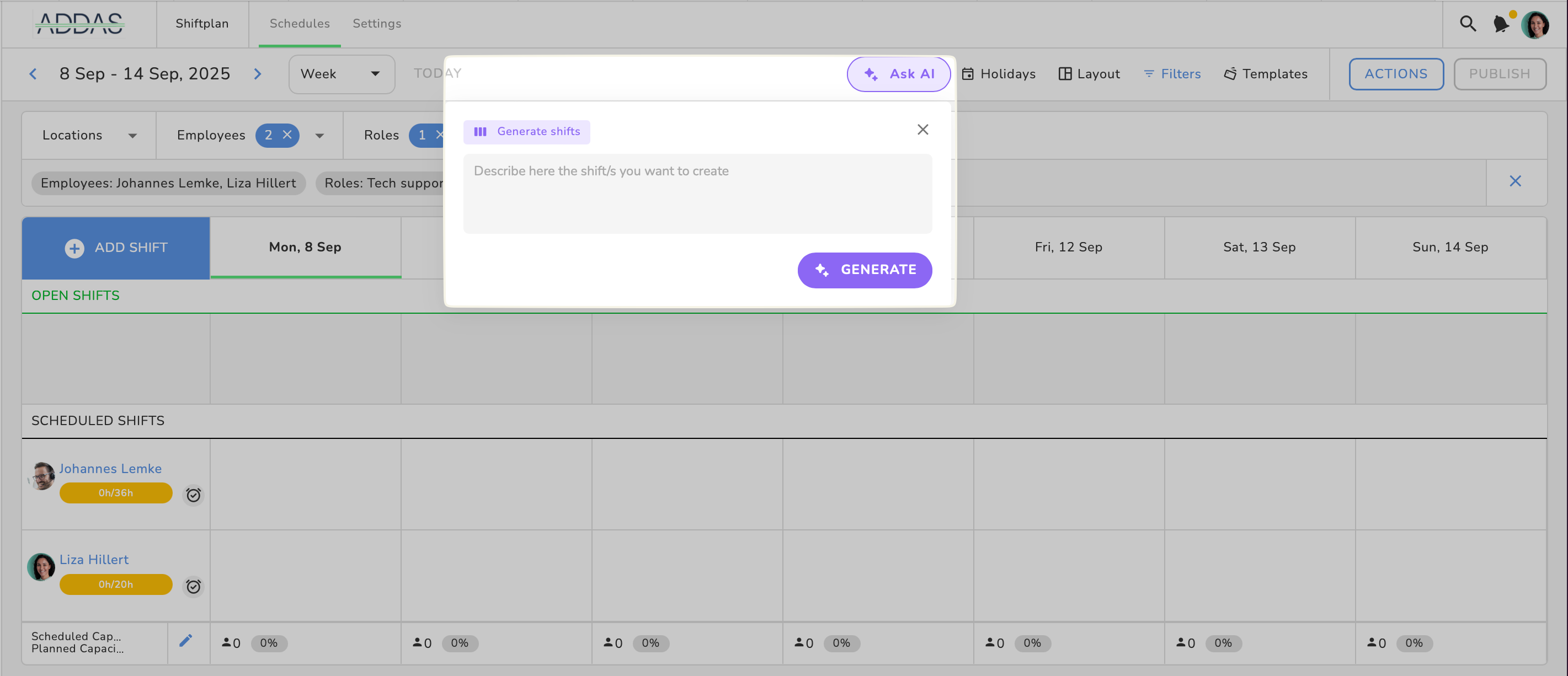Open the Week view dropdown
Image resolution: width=1568 pixels, height=676 pixels.
[x=341, y=74]
